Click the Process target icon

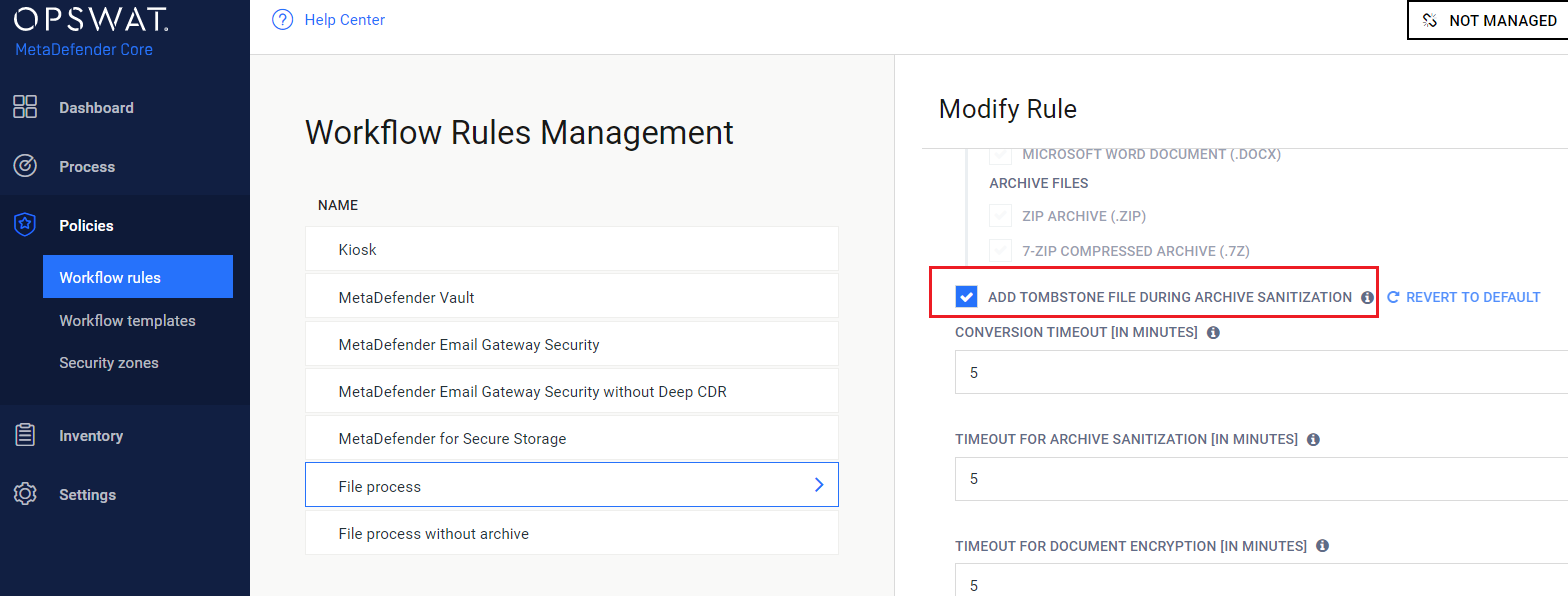pyautogui.click(x=25, y=166)
